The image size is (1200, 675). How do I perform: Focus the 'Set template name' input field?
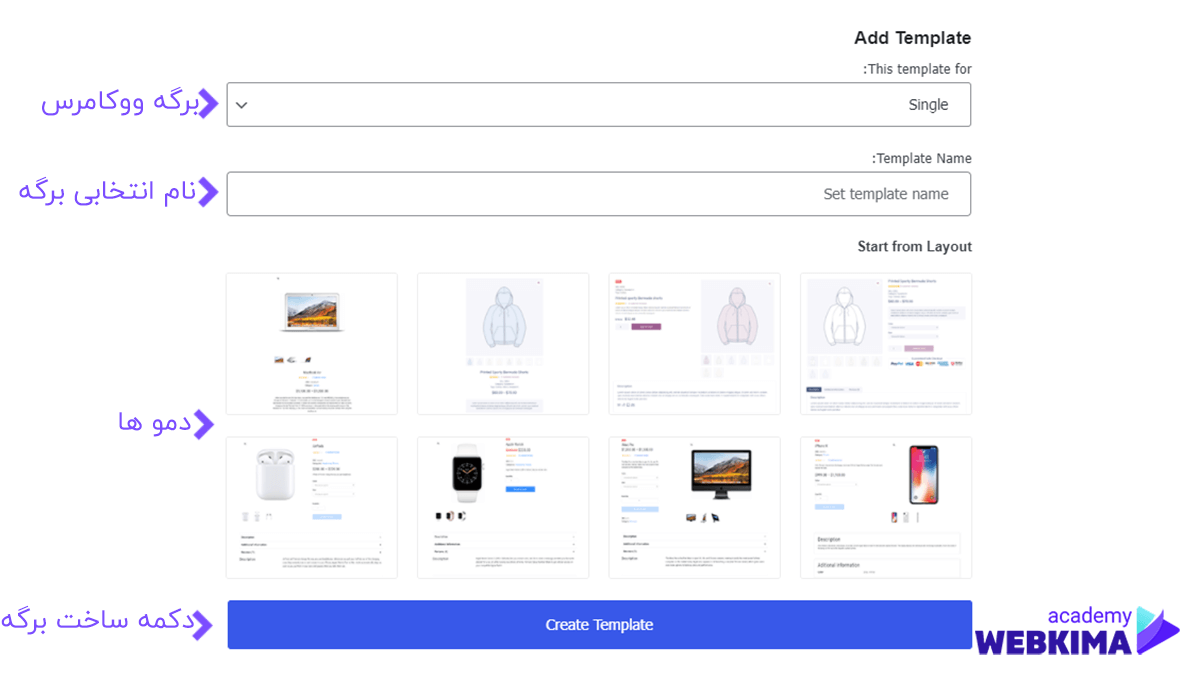(599, 194)
